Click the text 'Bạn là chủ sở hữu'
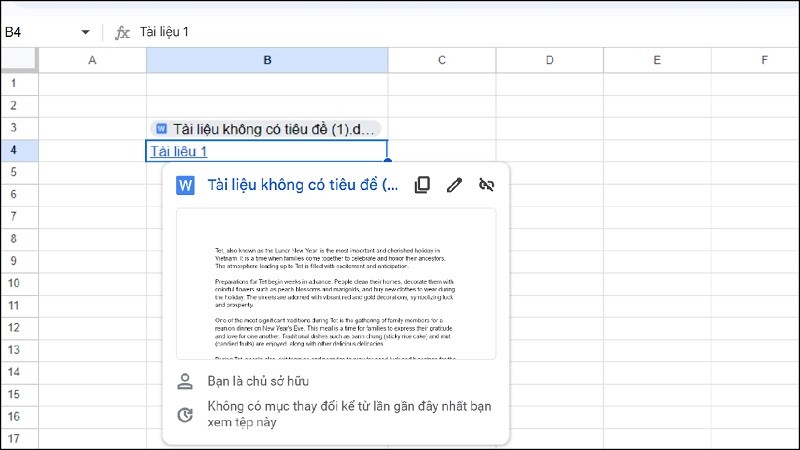The height and width of the screenshot is (450, 800). pyautogui.click(x=258, y=381)
